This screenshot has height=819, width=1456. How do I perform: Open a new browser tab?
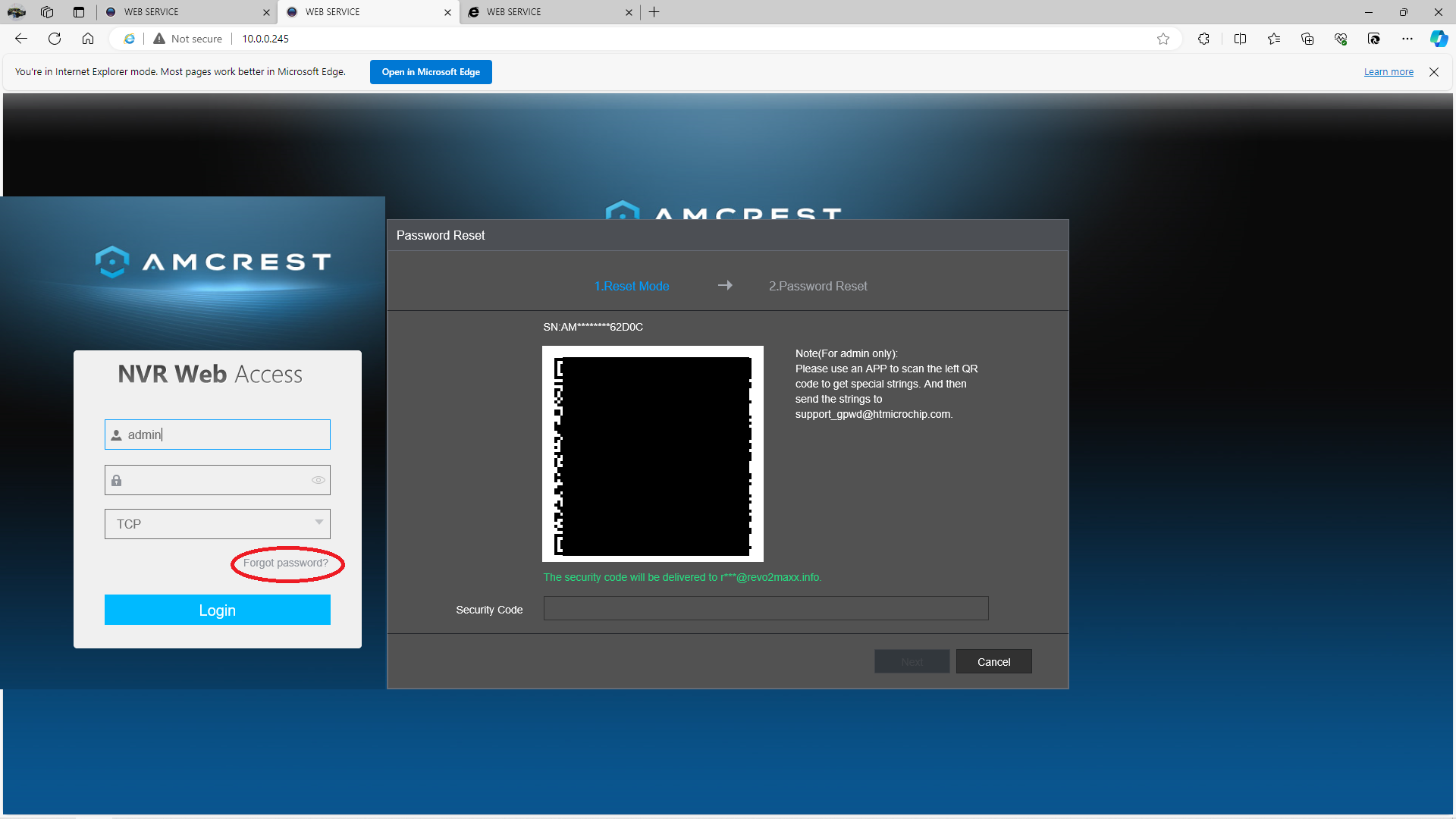click(x=654, y=12)
